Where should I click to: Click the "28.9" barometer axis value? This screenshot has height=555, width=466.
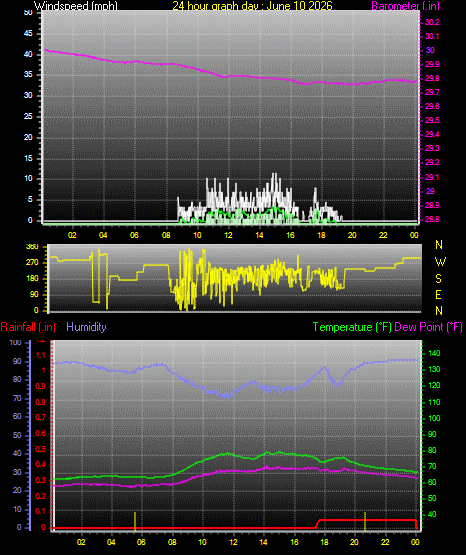pyautogui.click(x=432, y=205)
